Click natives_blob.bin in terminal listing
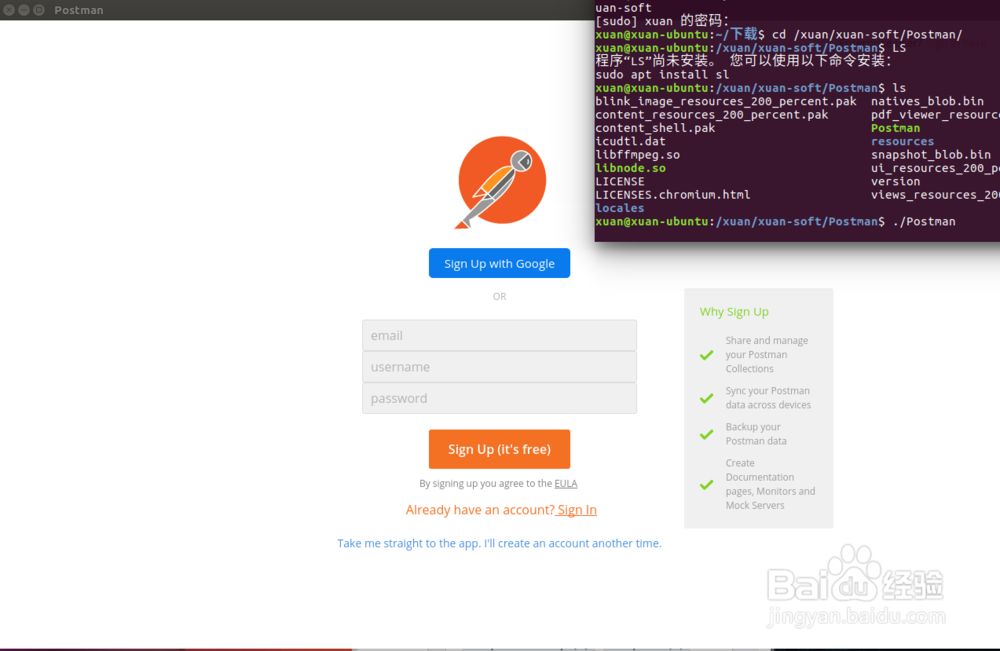The width and height of the screenshot is (1000, 651). click(927, 101)
